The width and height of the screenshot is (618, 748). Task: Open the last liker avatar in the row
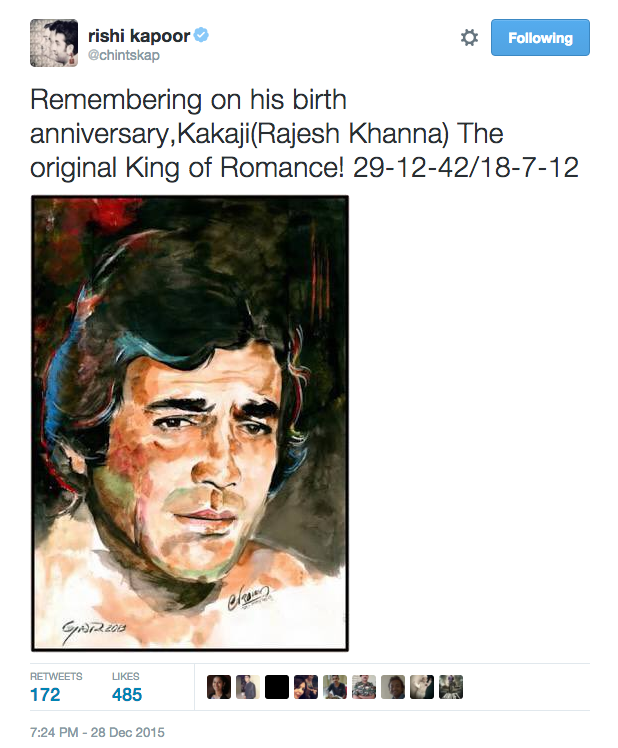(451, 687)
